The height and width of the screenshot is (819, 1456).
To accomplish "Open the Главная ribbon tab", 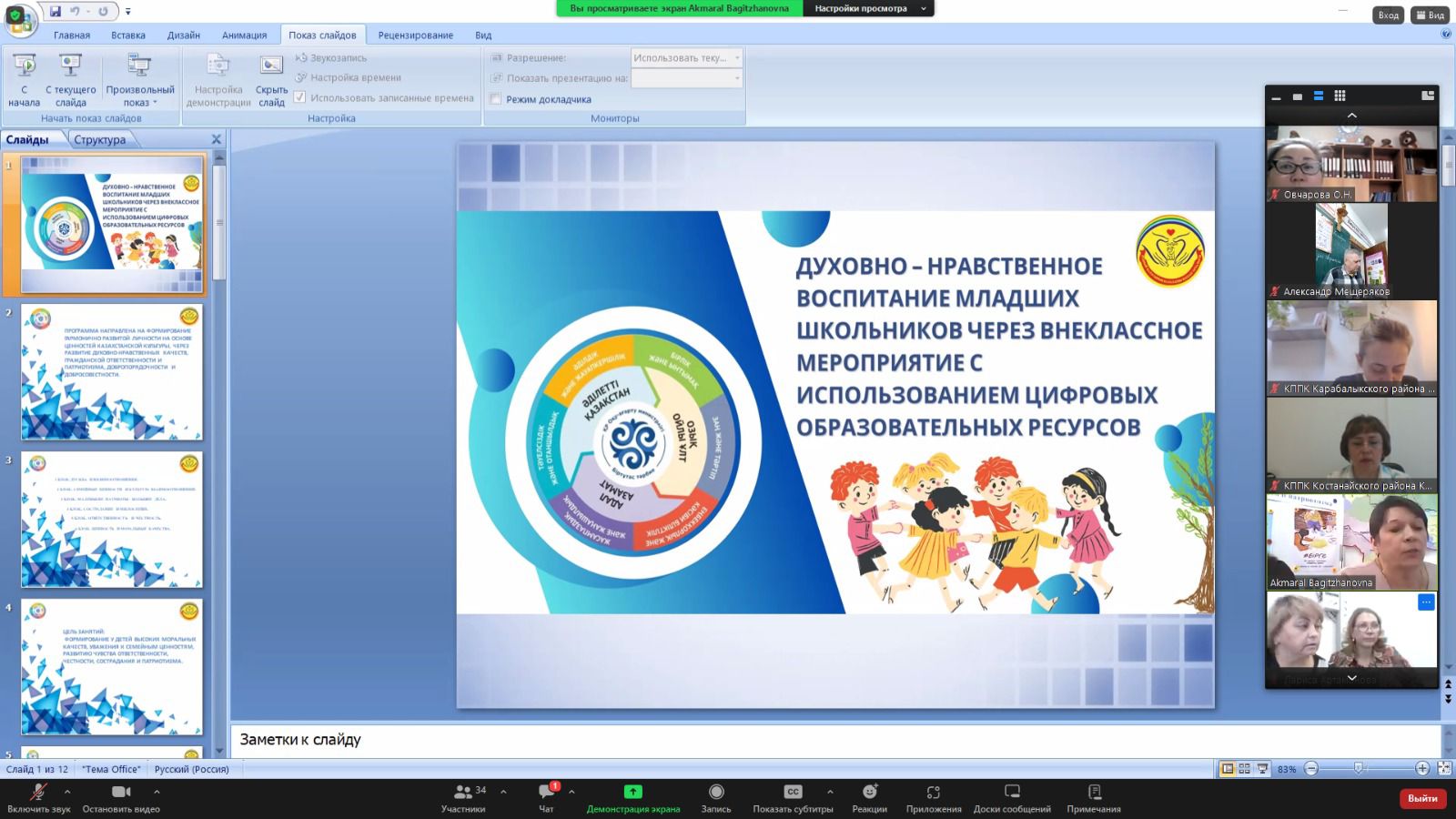I will tap(72, 35).
